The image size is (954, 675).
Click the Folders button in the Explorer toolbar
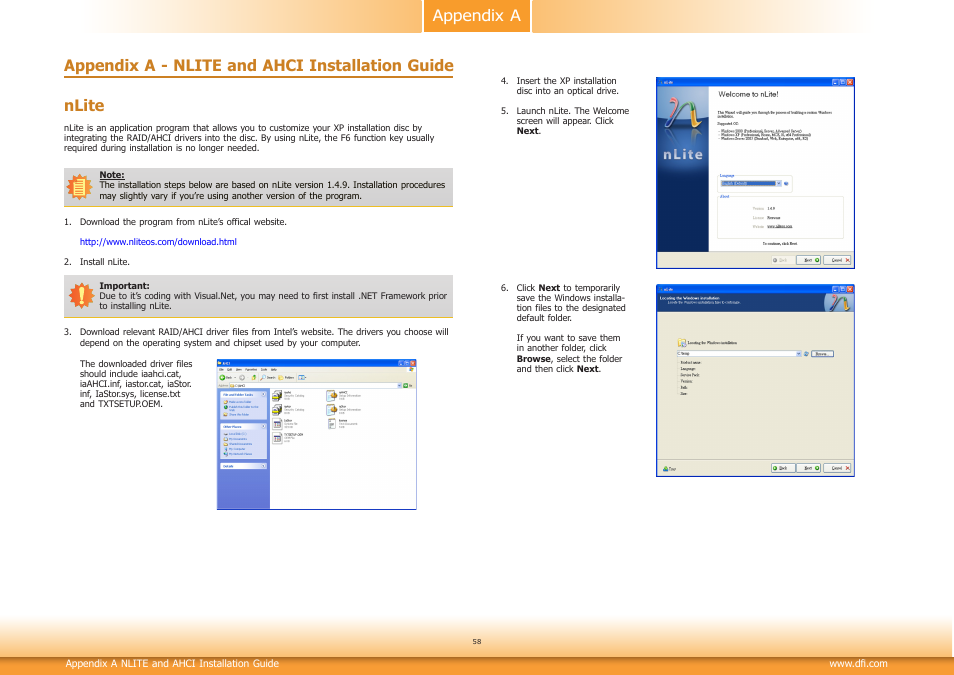(x=287, y=377)
